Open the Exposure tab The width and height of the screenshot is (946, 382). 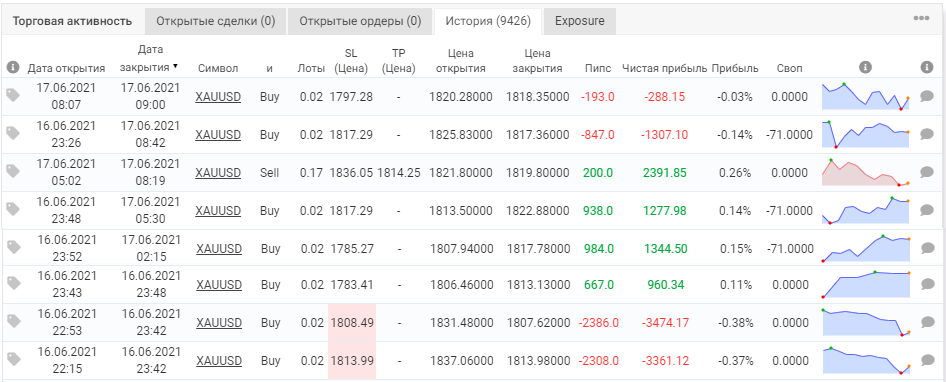click(580, 21)
